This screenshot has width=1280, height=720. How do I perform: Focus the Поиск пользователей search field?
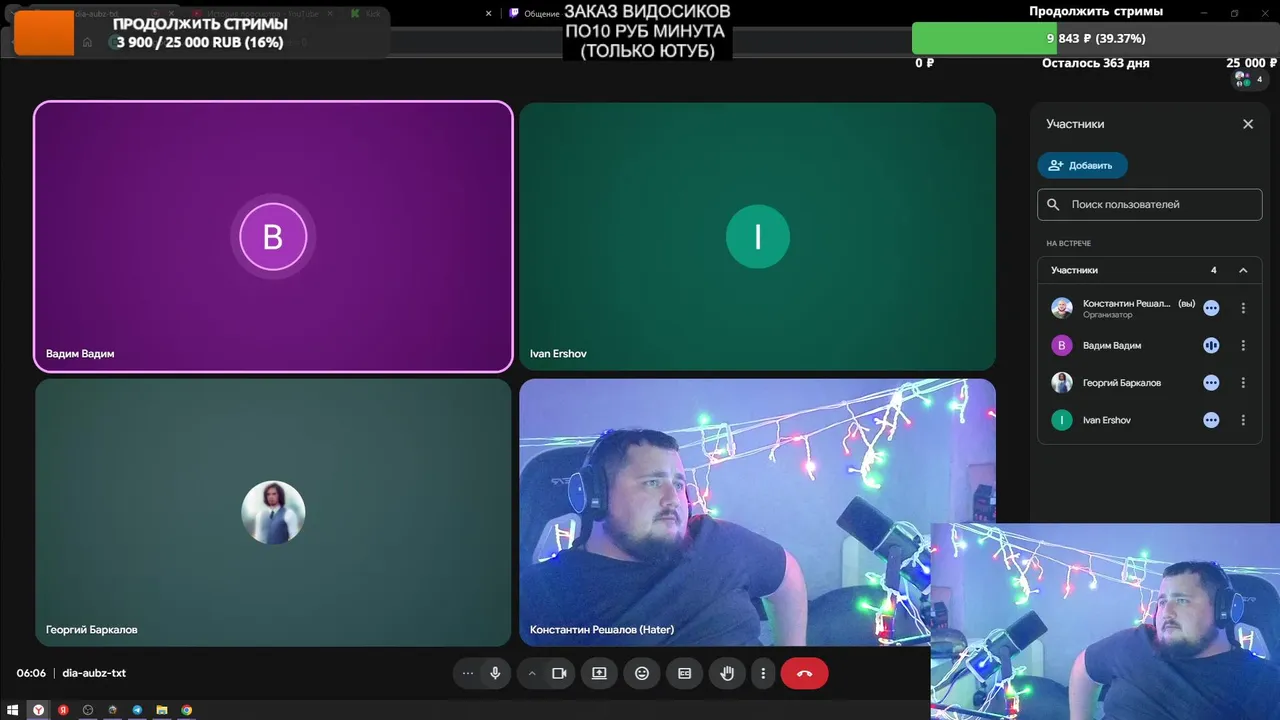click(1150, 204)
